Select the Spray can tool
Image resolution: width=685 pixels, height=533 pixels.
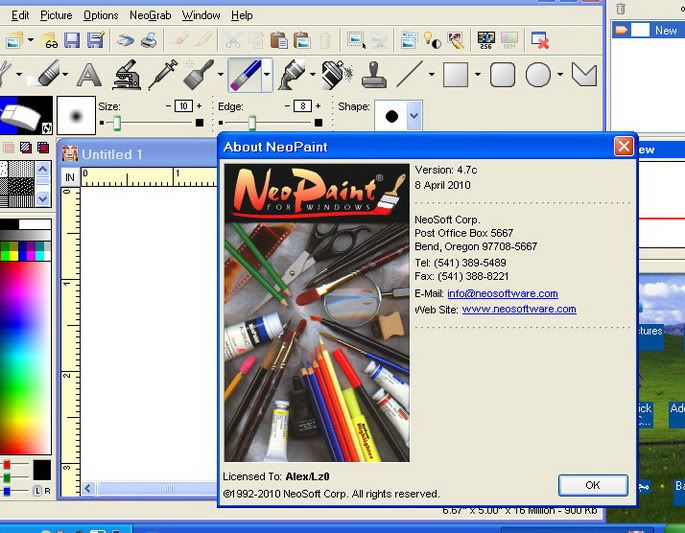coord(336,75)
